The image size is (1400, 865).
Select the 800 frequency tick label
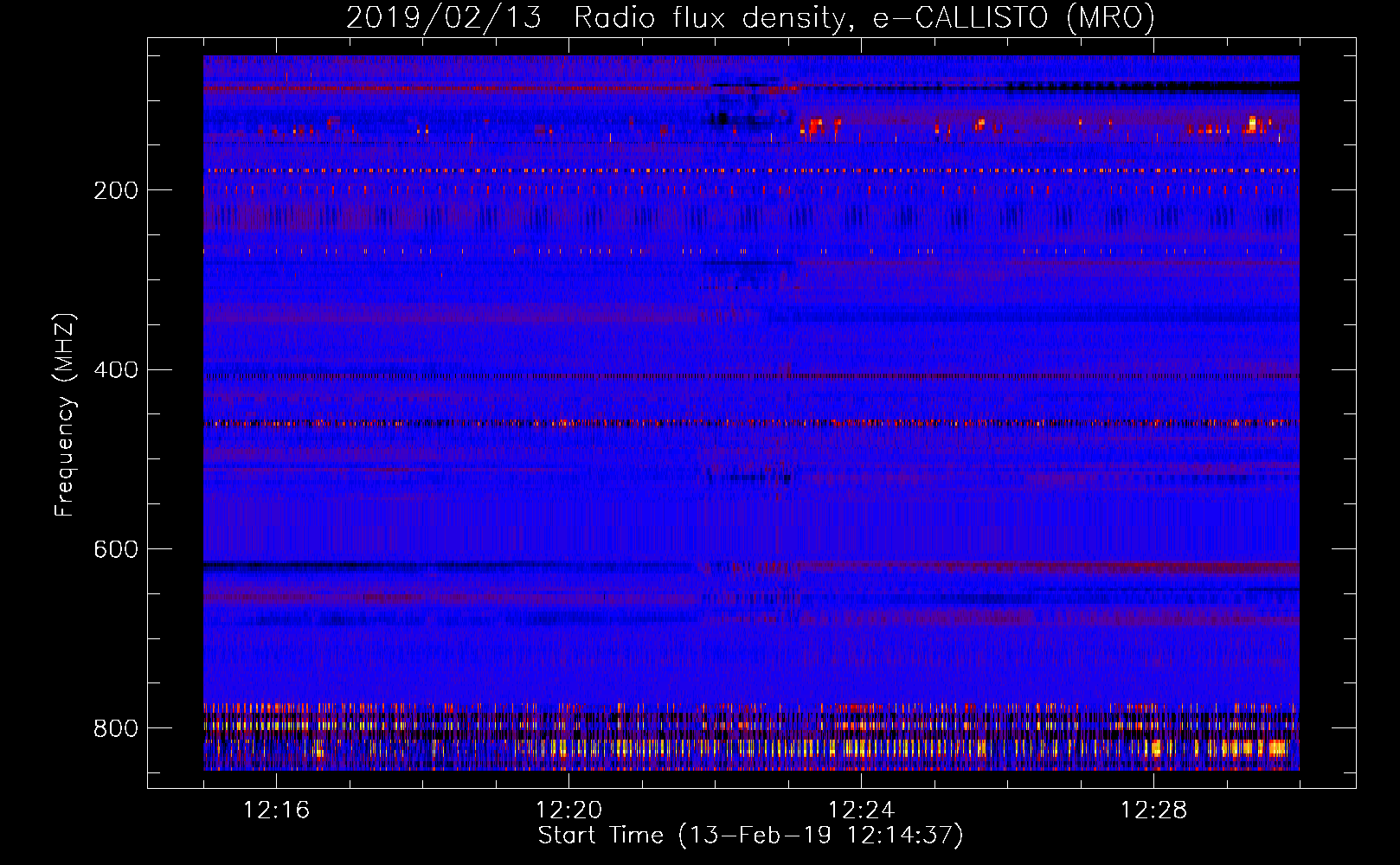(116, 728)
